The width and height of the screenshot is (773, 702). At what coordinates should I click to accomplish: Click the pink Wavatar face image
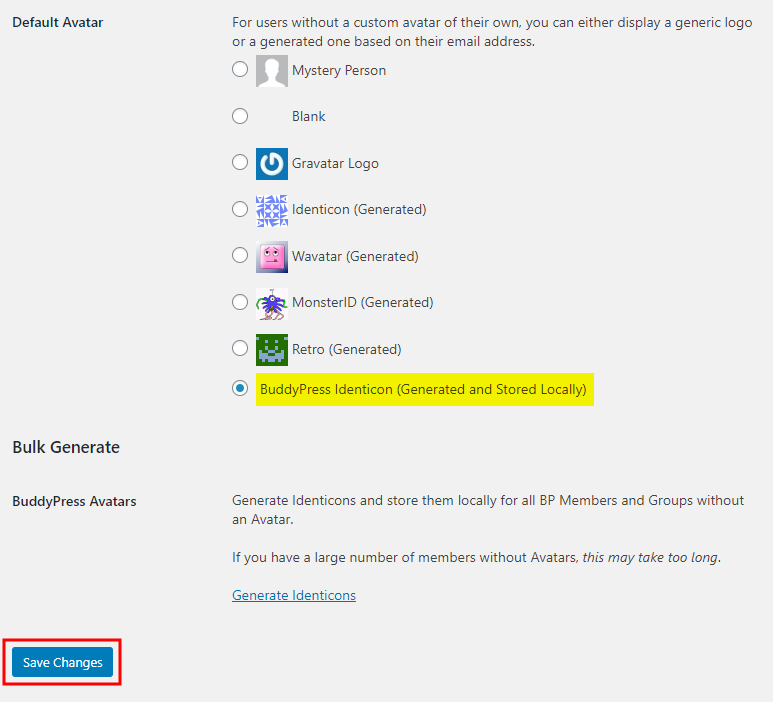click(271, 256)
